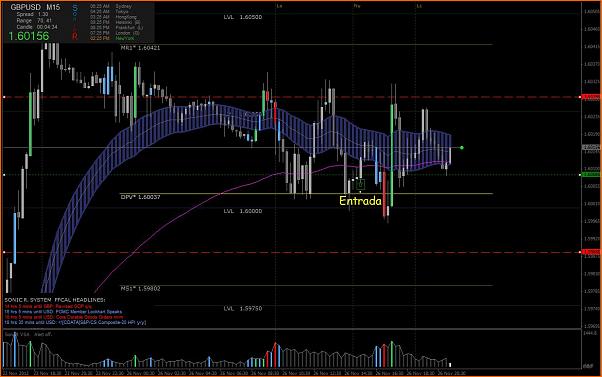Click the green entry box marker above Entrada
This screenshot has height=377, width=602.
(360, 185)
